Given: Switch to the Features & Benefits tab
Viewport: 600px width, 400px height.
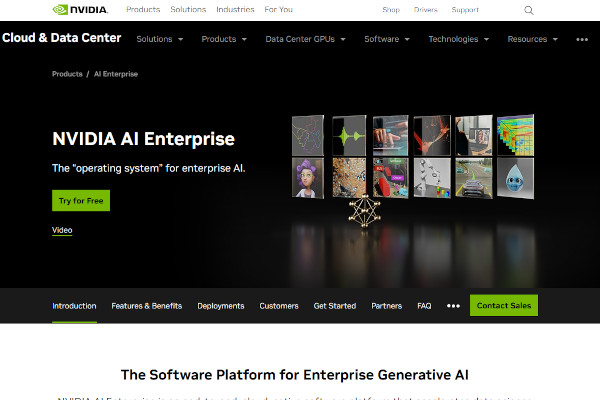Looking at the screenshot, I should (x=147, y=306).
